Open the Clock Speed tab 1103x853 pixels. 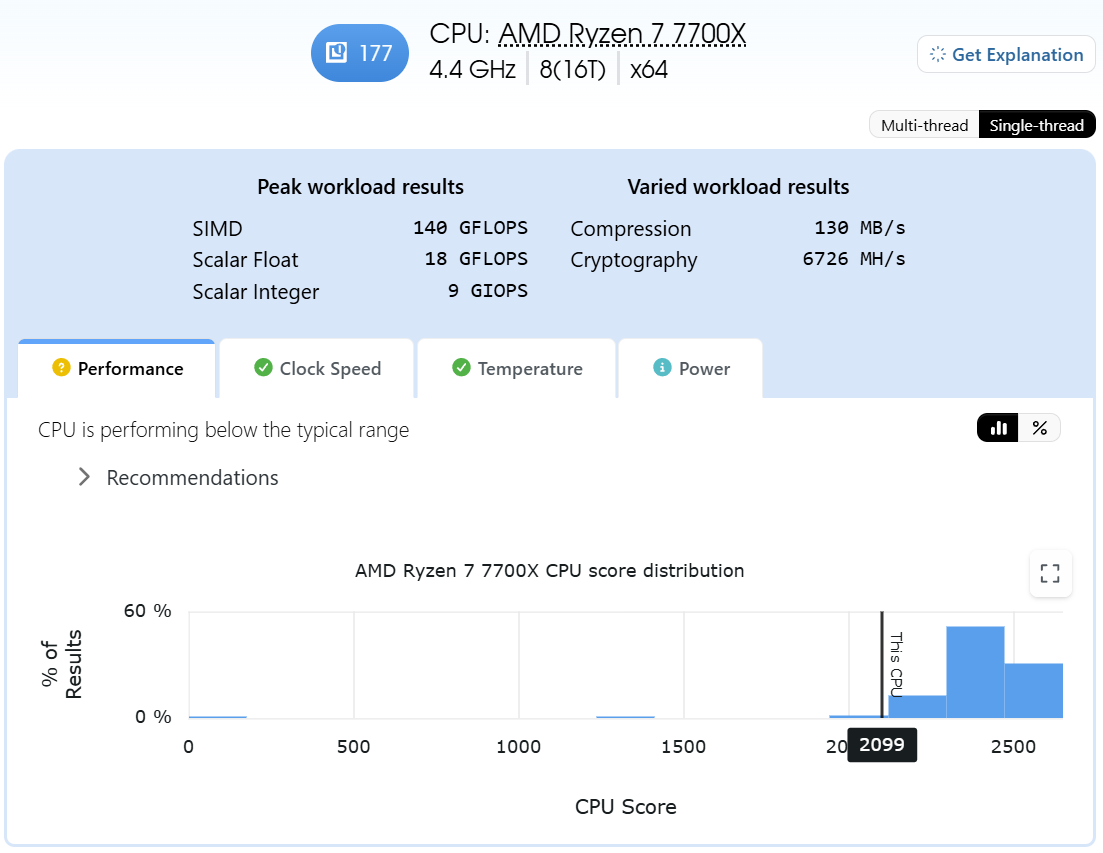pyautogui.click(x=317, y=368)
